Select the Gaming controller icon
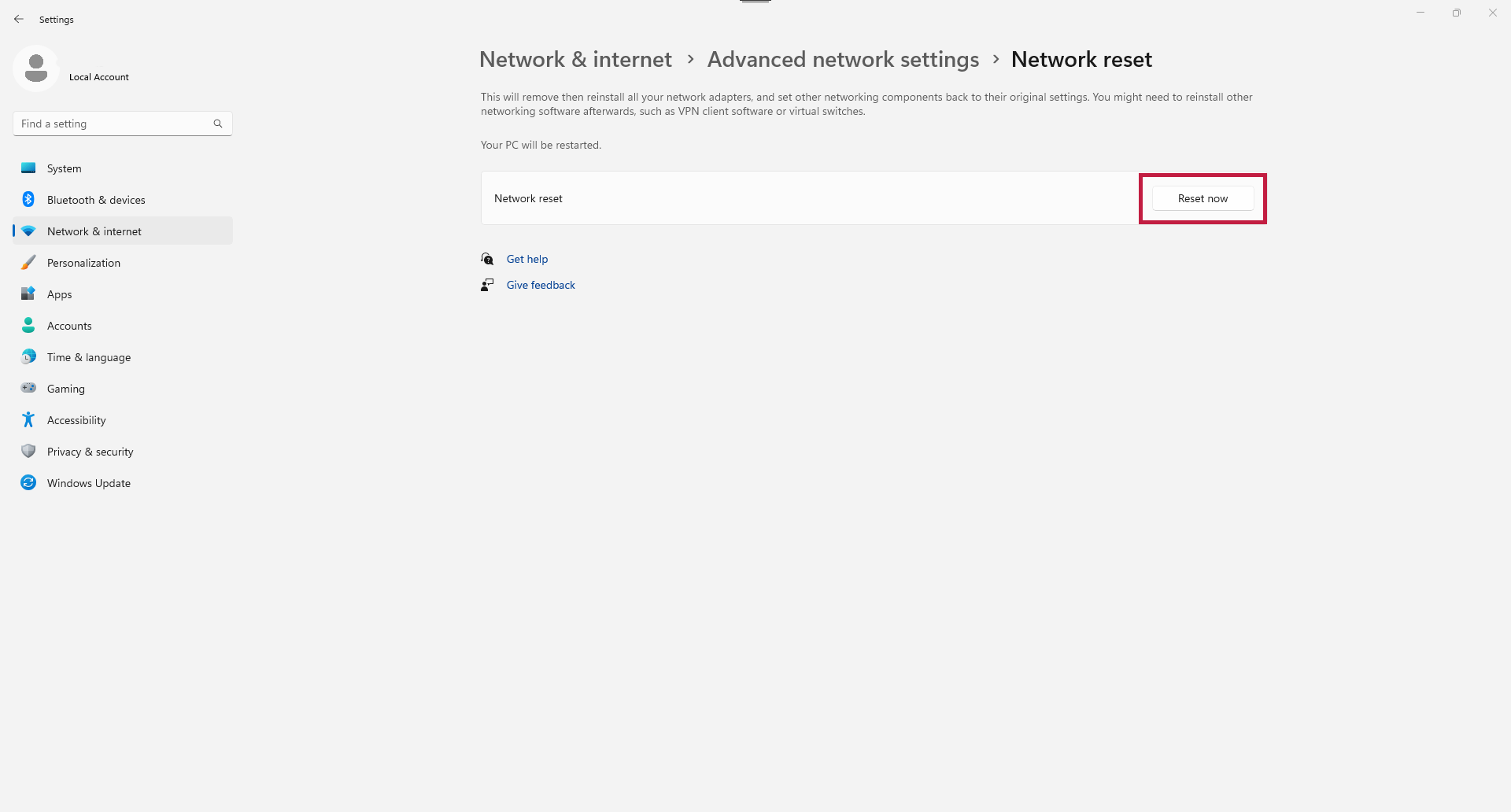Screen dimensions: 1511x812 coord(28,389)
